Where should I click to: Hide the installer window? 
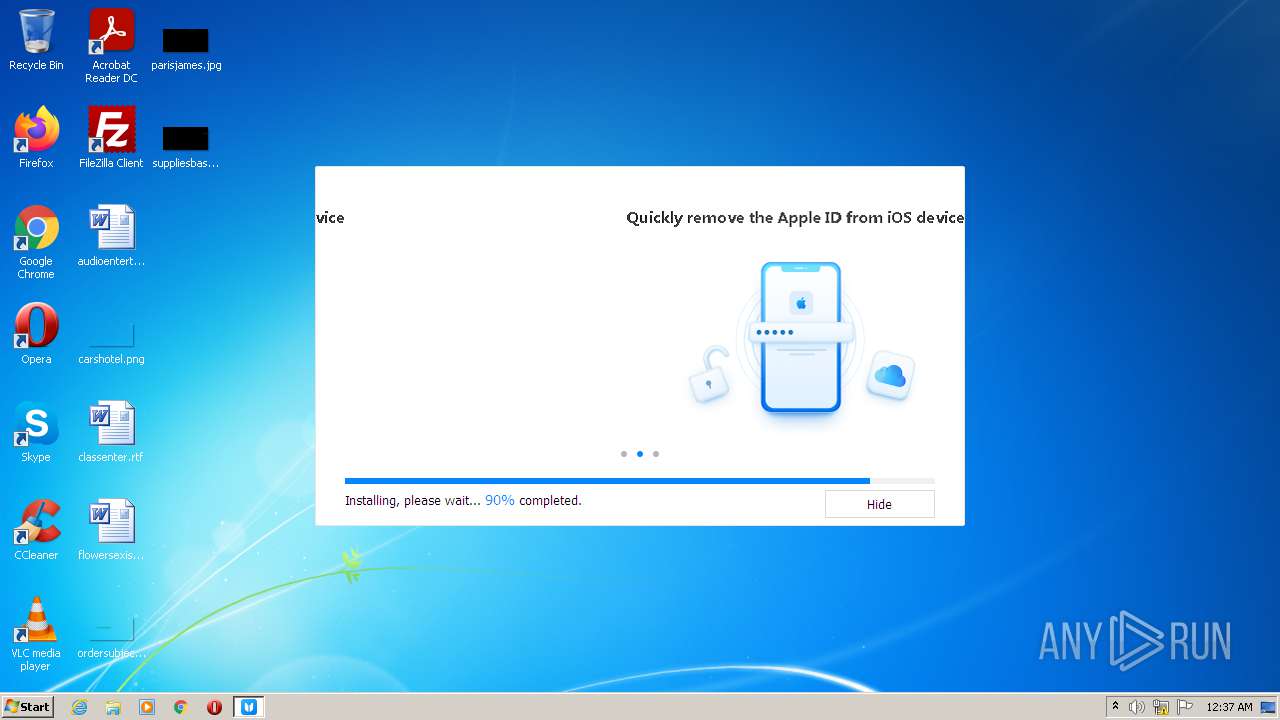[880, 504]
